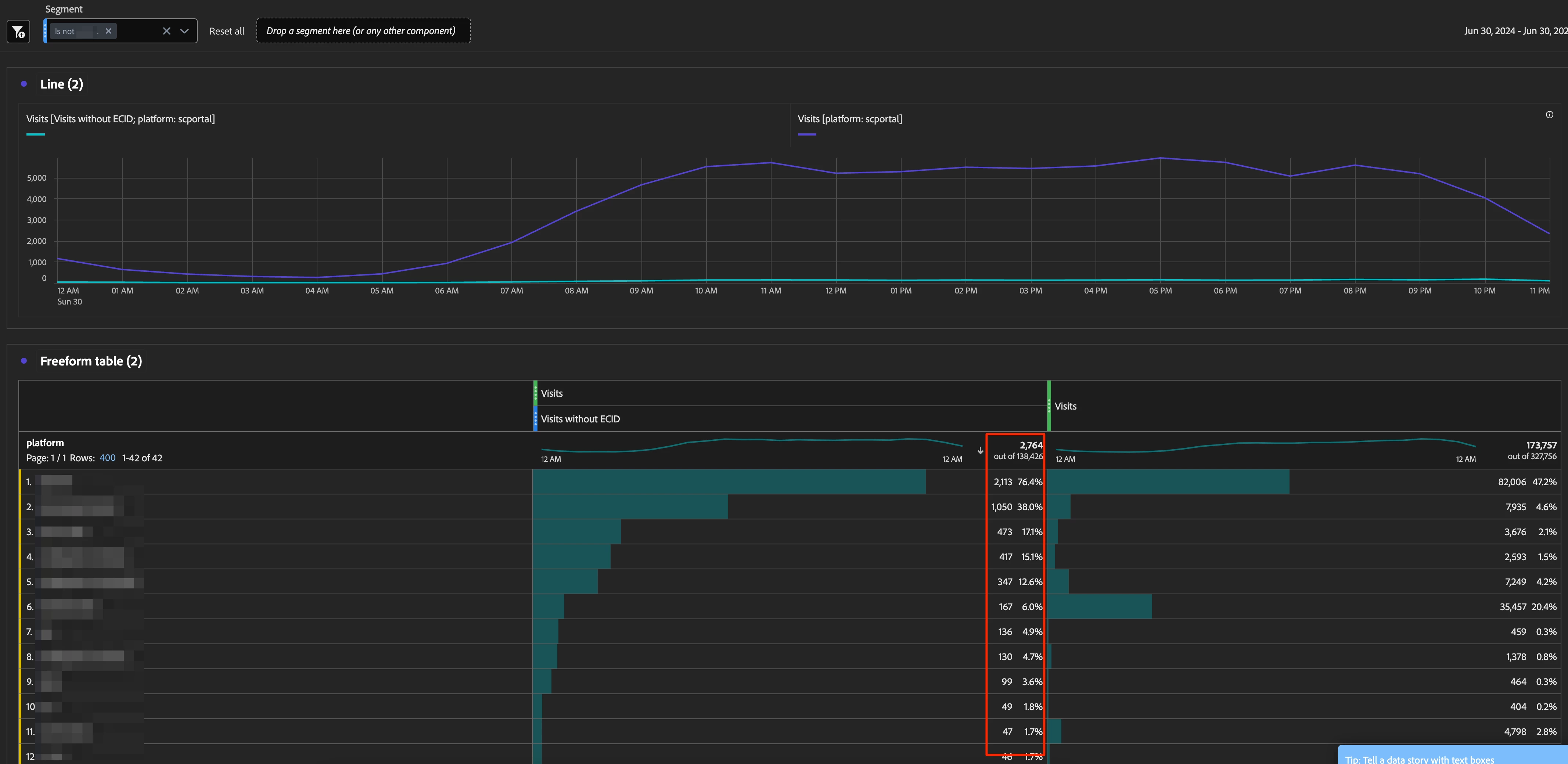
Task: Click the green handle on second Visits column
Action: click(x=1049, y=406)
